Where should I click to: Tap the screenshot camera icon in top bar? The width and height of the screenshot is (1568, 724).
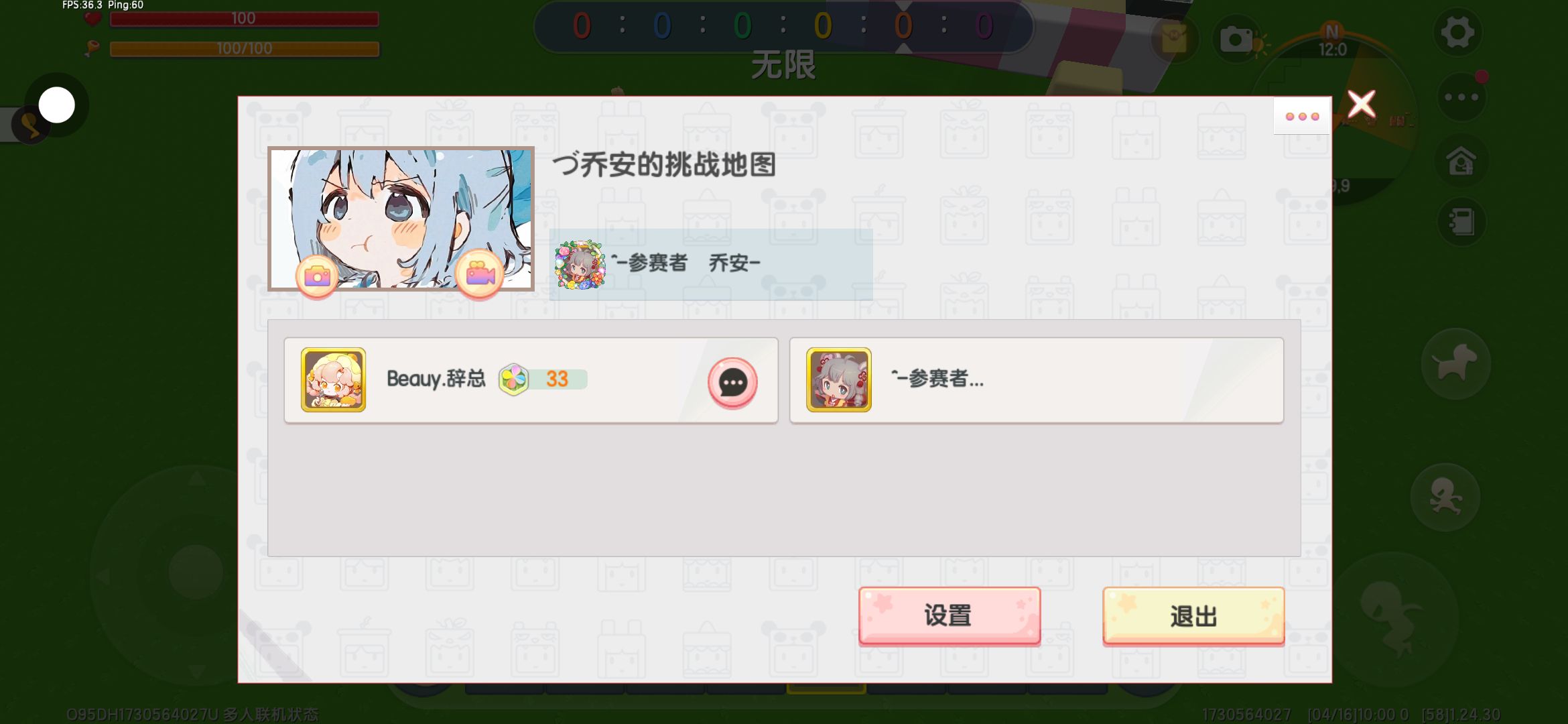click(x=1236, y=39)
